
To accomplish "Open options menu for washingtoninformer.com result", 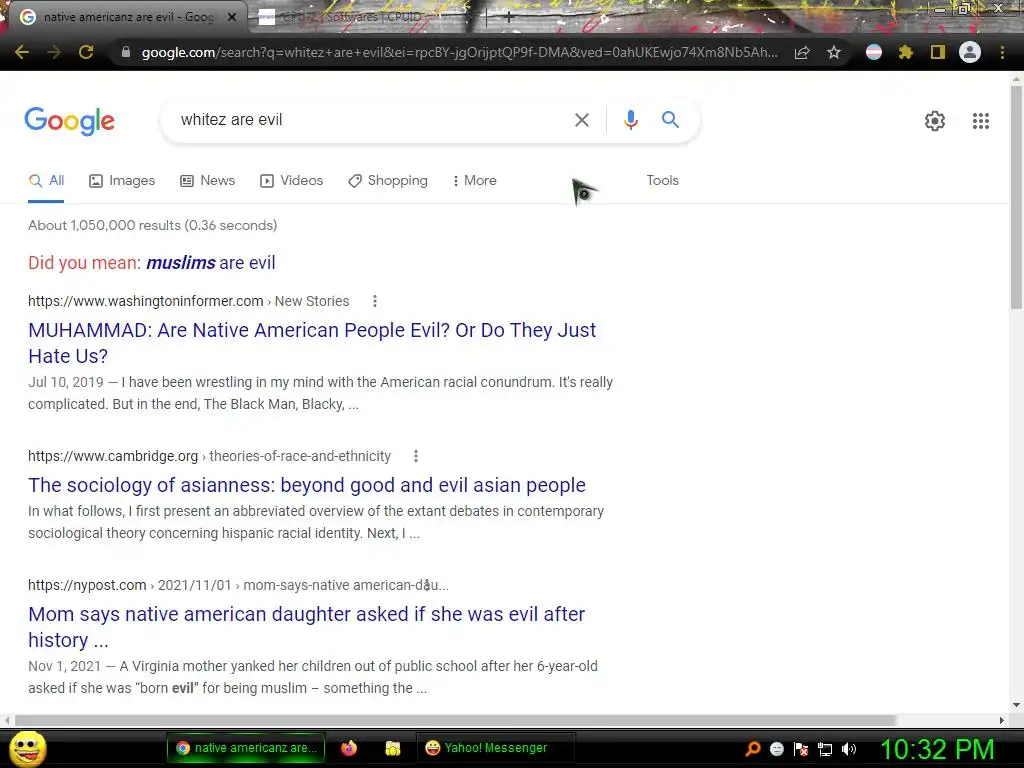I will (x=374, y=301).
